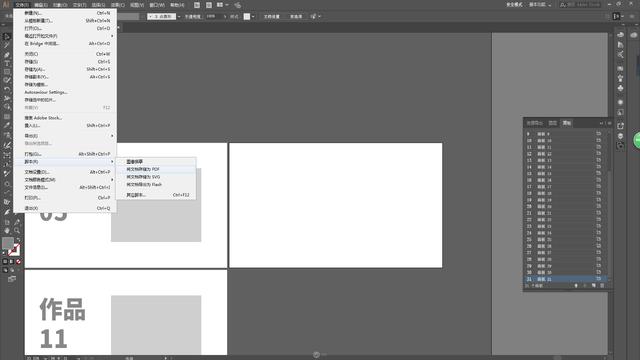Expand the 文档颜色模式(M) submenu arrow
Screen dimensions: 640x360
[x=112, y=180]
